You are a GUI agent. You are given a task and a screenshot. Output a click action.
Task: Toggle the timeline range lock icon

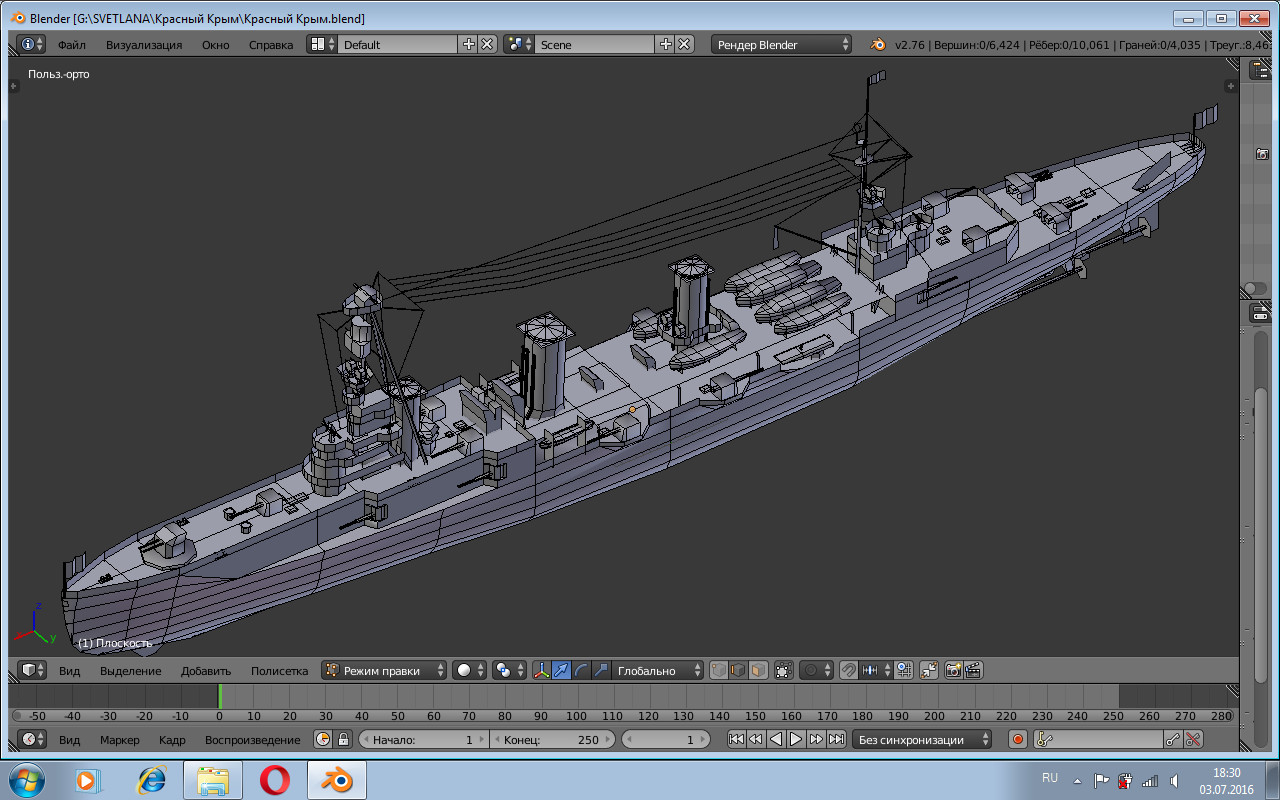343,739
